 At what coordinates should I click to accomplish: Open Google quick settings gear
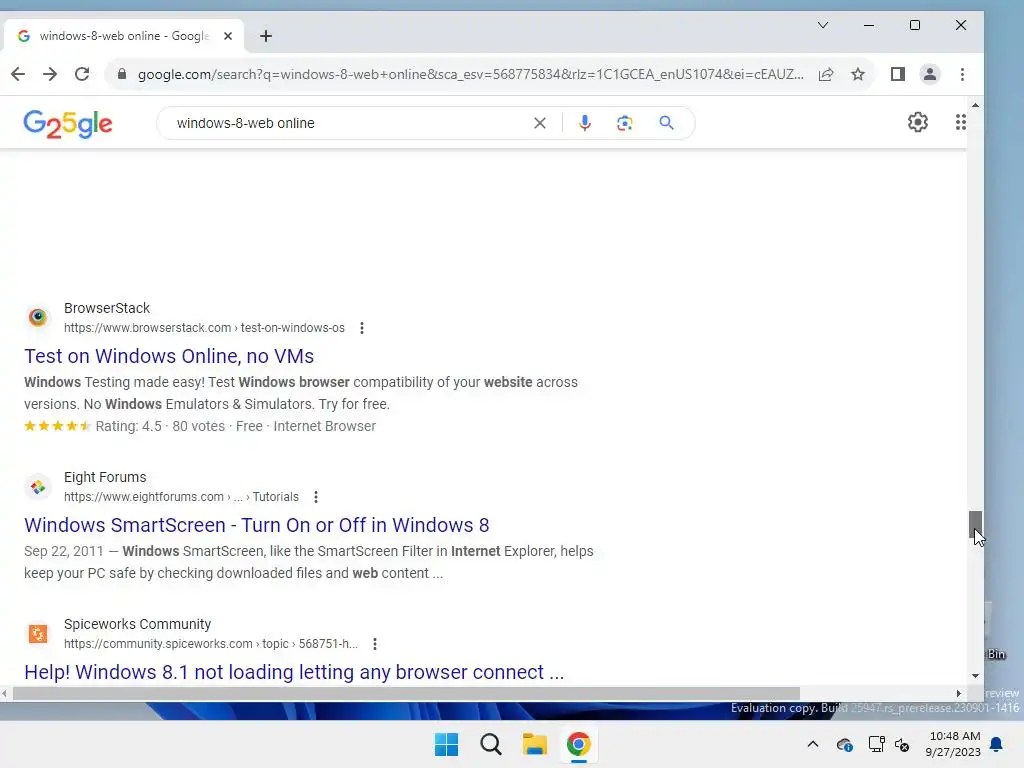(x=918, y=122)
